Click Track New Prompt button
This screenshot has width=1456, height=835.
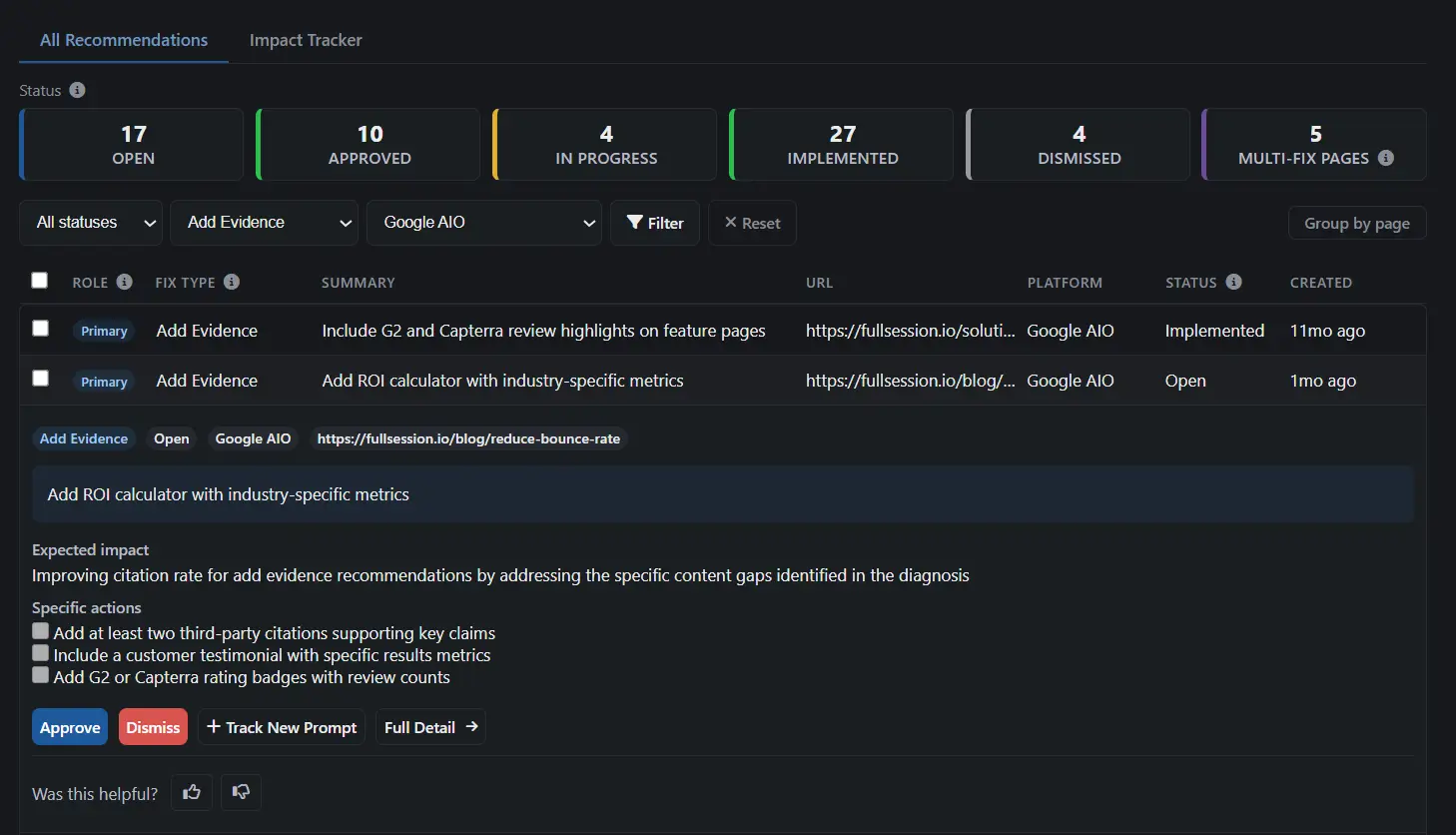pos(282,727)
